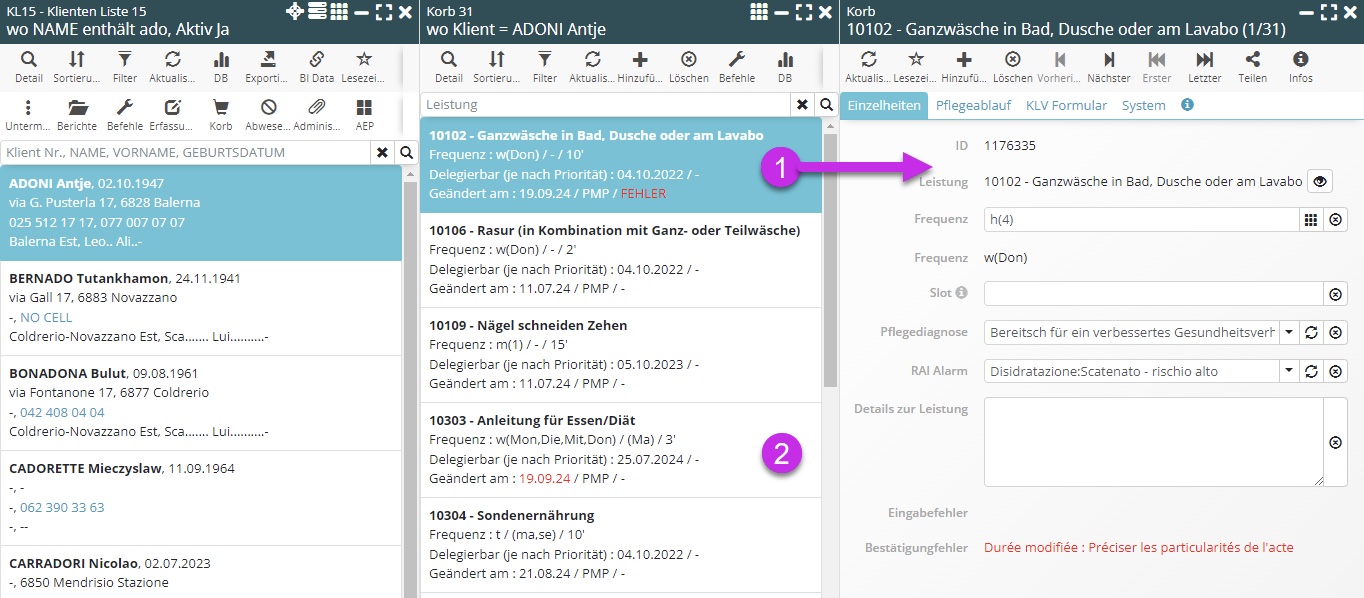Call phone number 042 408 04 04
The image size is (1364, 598).
62,412
